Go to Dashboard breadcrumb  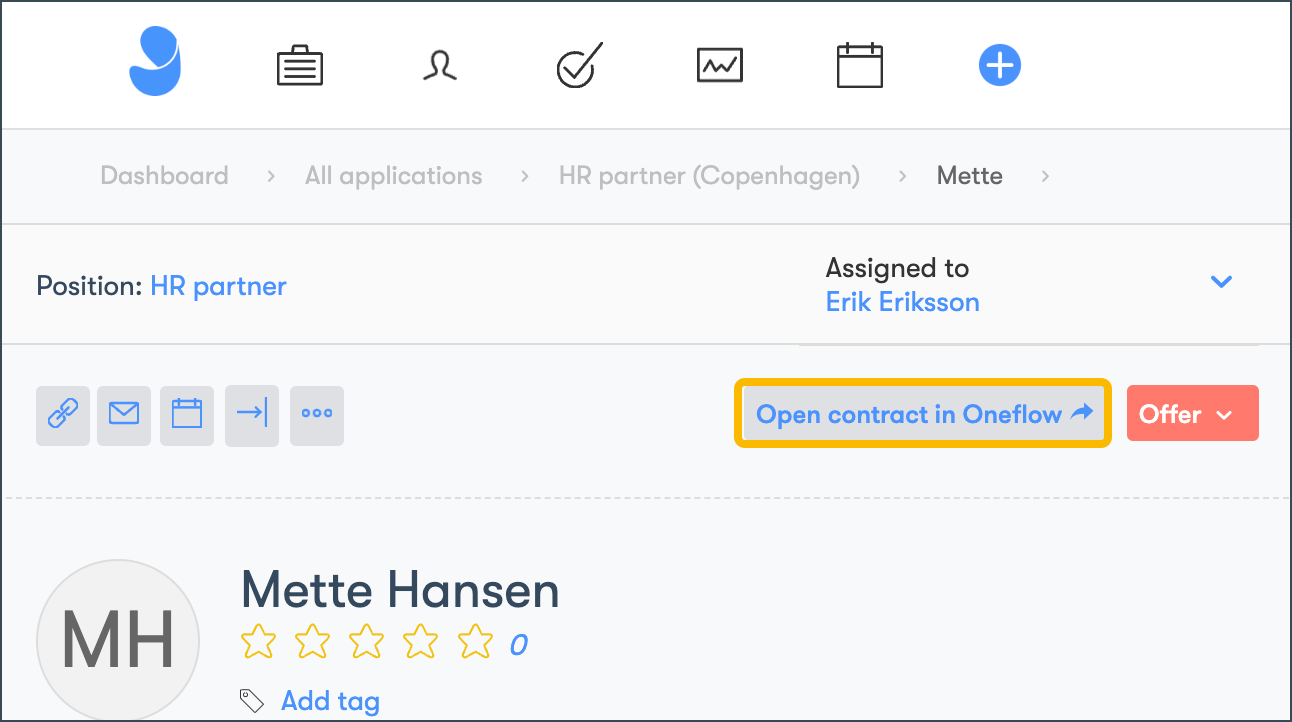click(x=164, y=176)
